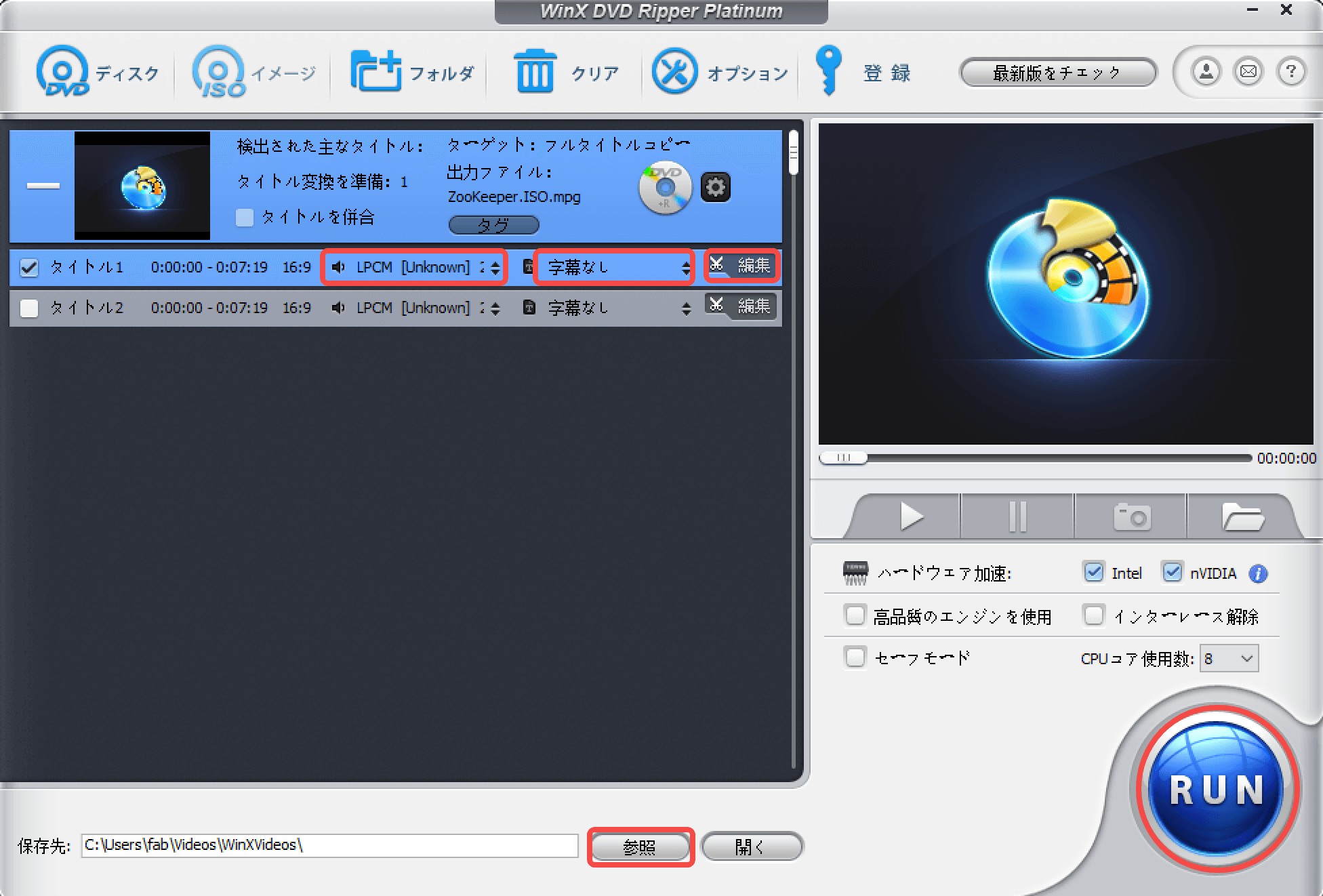The height and width of the screenshot is (896, 1323).
Task: Click the preview seek slider handle
Action: pos(843,457)
